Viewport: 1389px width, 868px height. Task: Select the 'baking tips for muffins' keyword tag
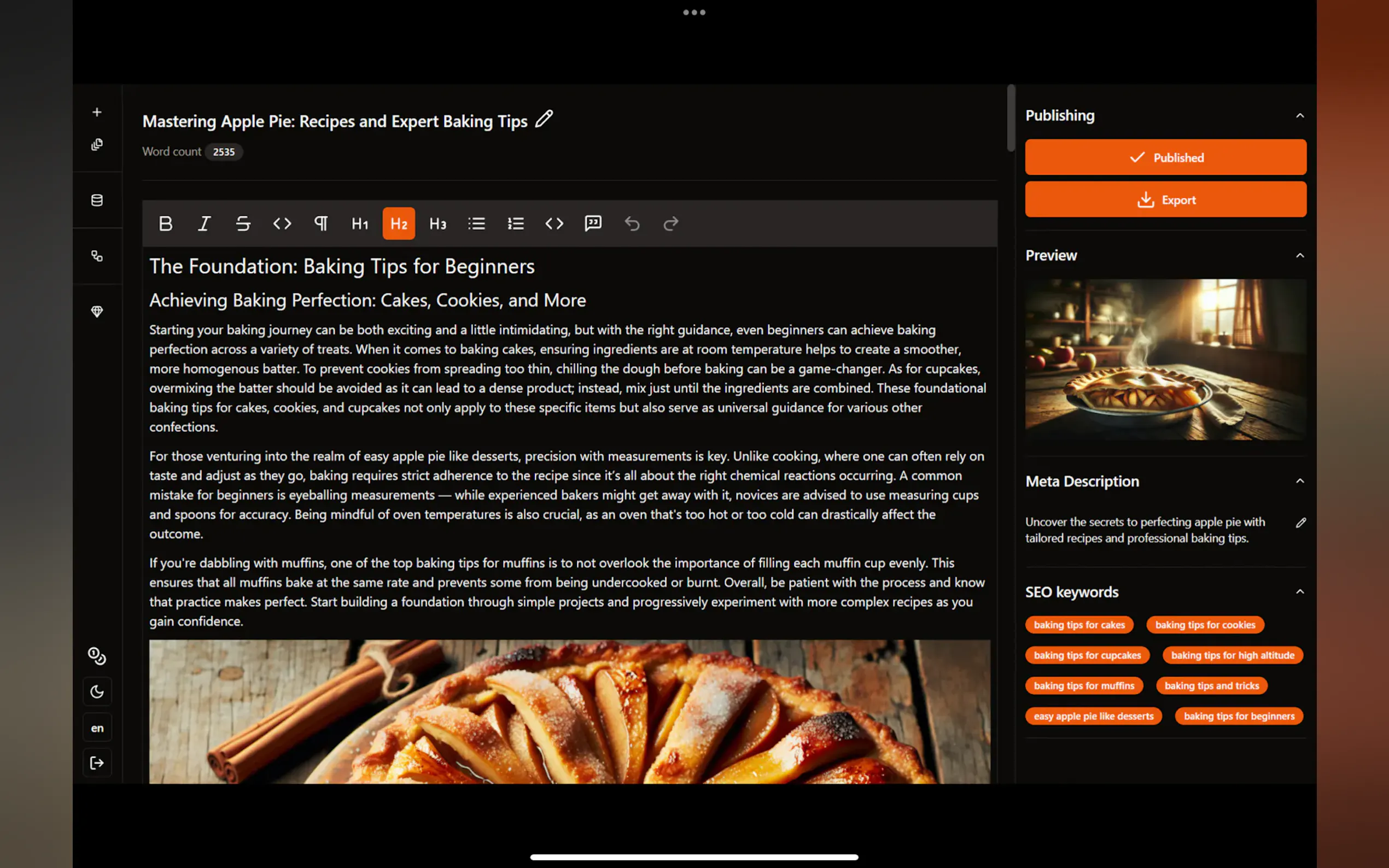[x=1083, y=685]
